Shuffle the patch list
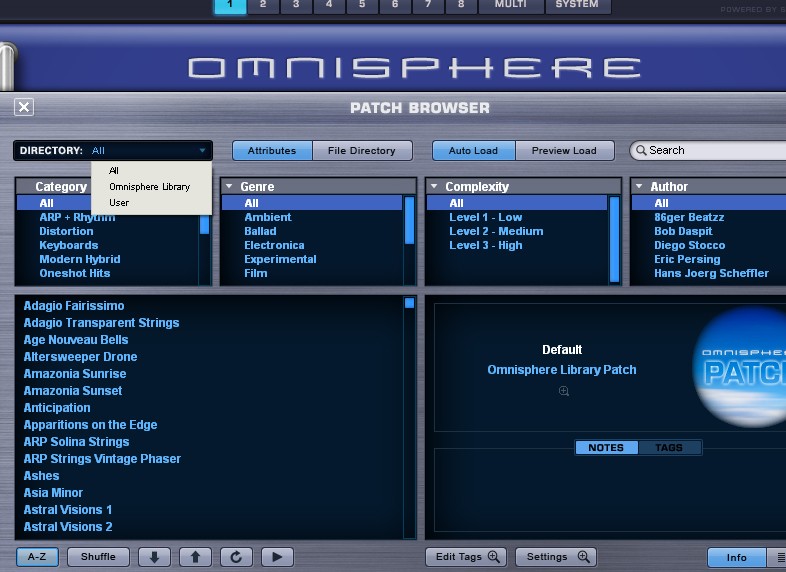Screen dimensions: 786x572 click(x=98, y=557)
